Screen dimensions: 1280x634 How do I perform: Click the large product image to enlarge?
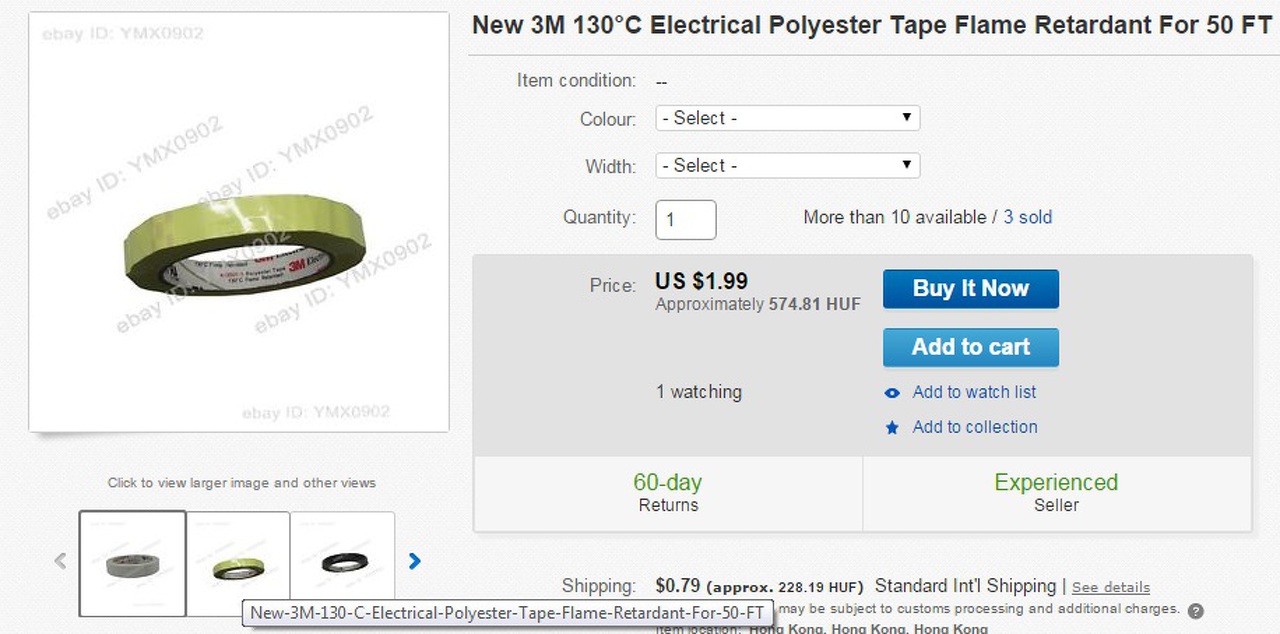(x=239, y=222)
